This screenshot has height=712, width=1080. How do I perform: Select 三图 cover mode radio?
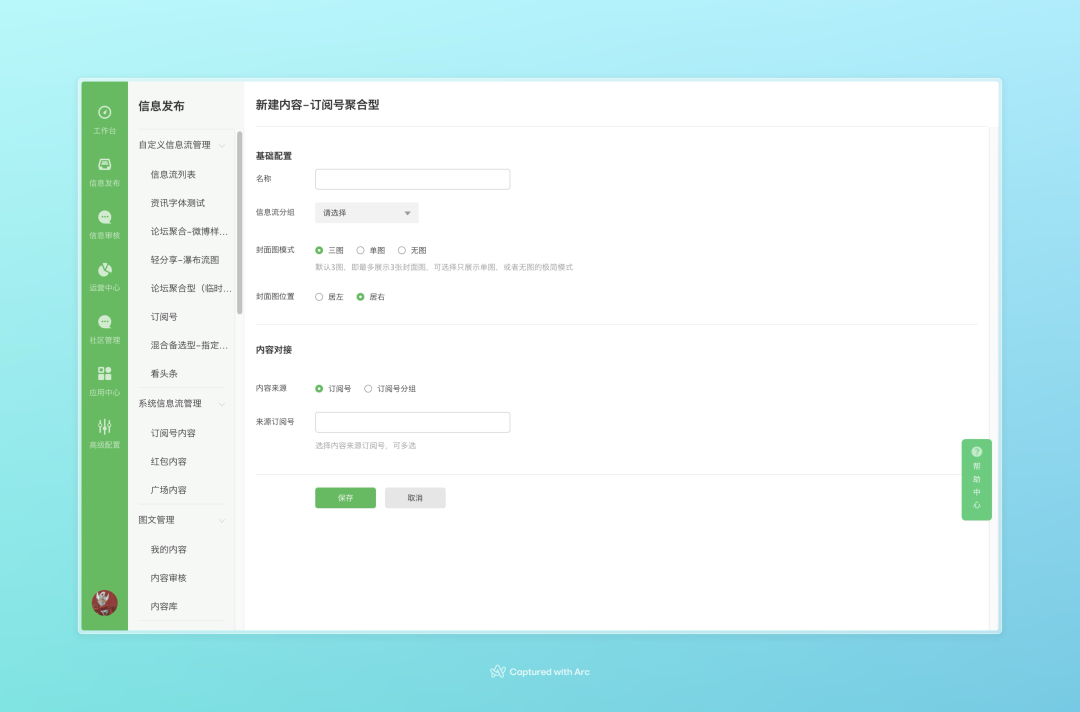[x=319, y=251]
